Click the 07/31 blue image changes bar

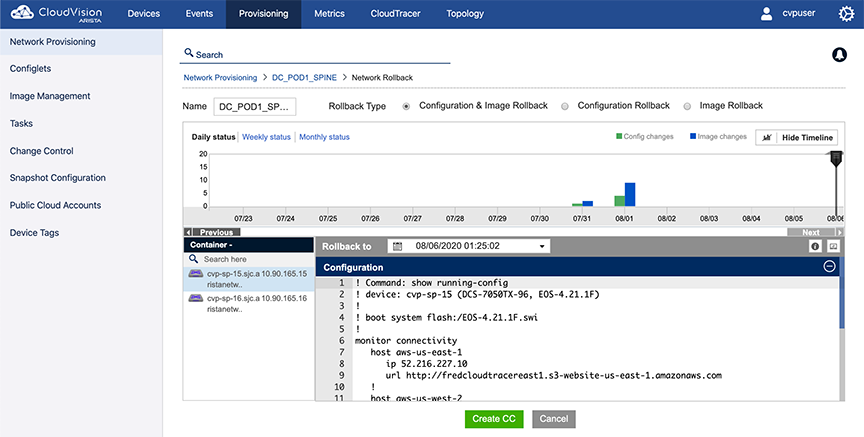tap(587, 204)
